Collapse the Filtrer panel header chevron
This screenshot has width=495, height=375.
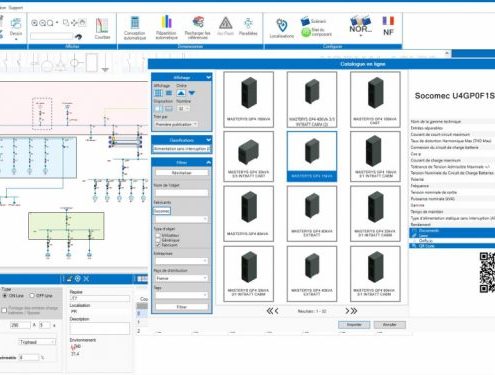(x=208, y=162)
